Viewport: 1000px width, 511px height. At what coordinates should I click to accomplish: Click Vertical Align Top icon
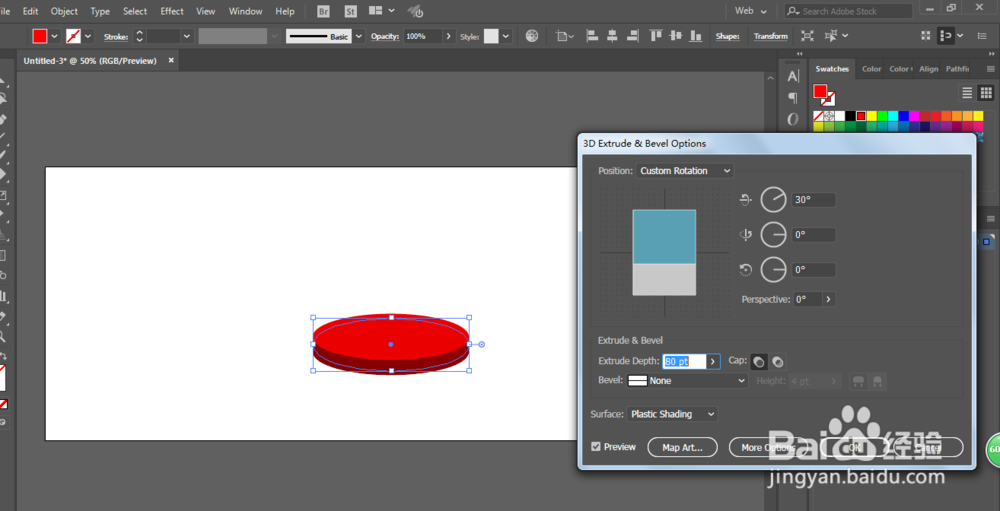(x=656, y=36)
